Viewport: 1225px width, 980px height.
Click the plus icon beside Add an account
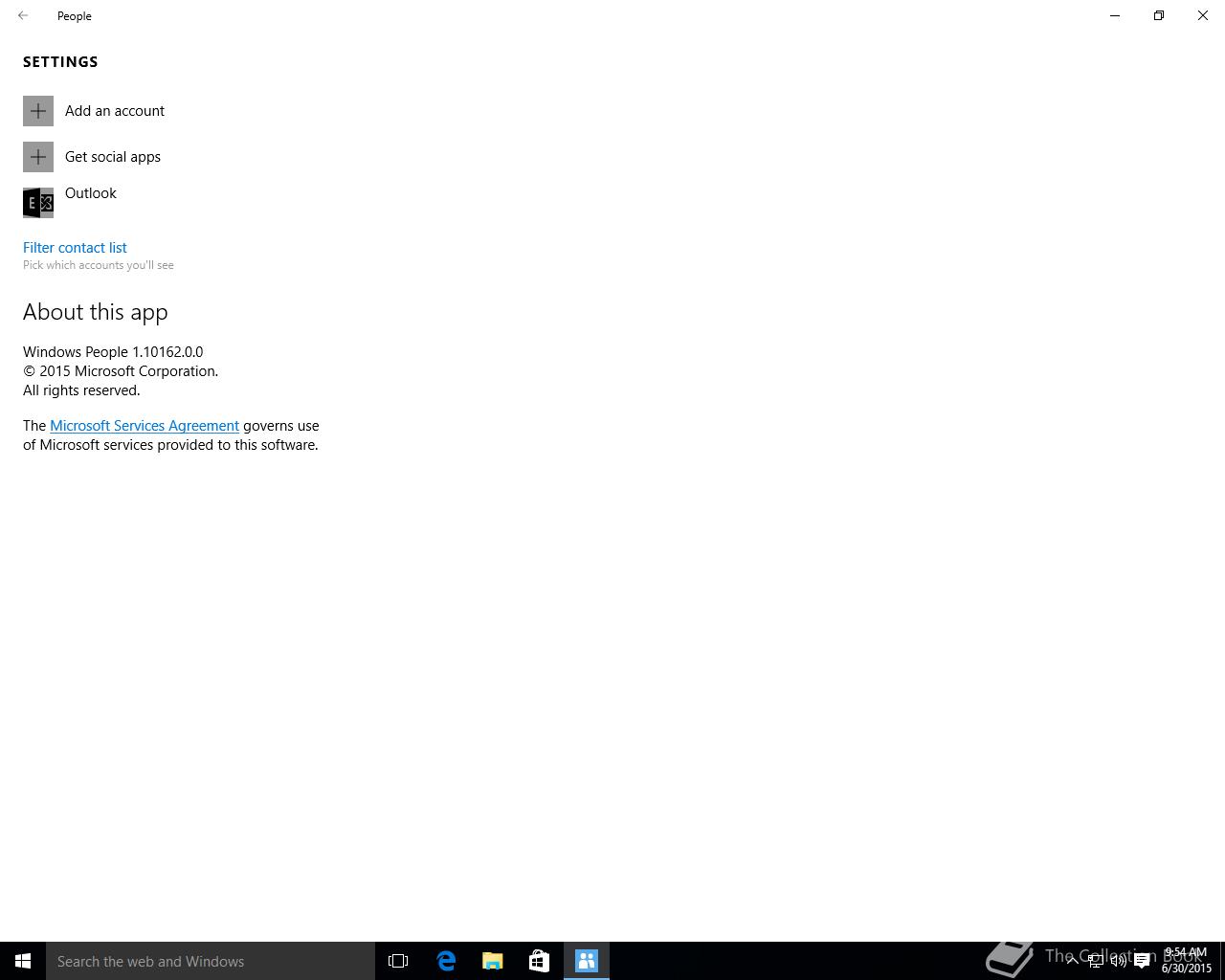(38, 111)
